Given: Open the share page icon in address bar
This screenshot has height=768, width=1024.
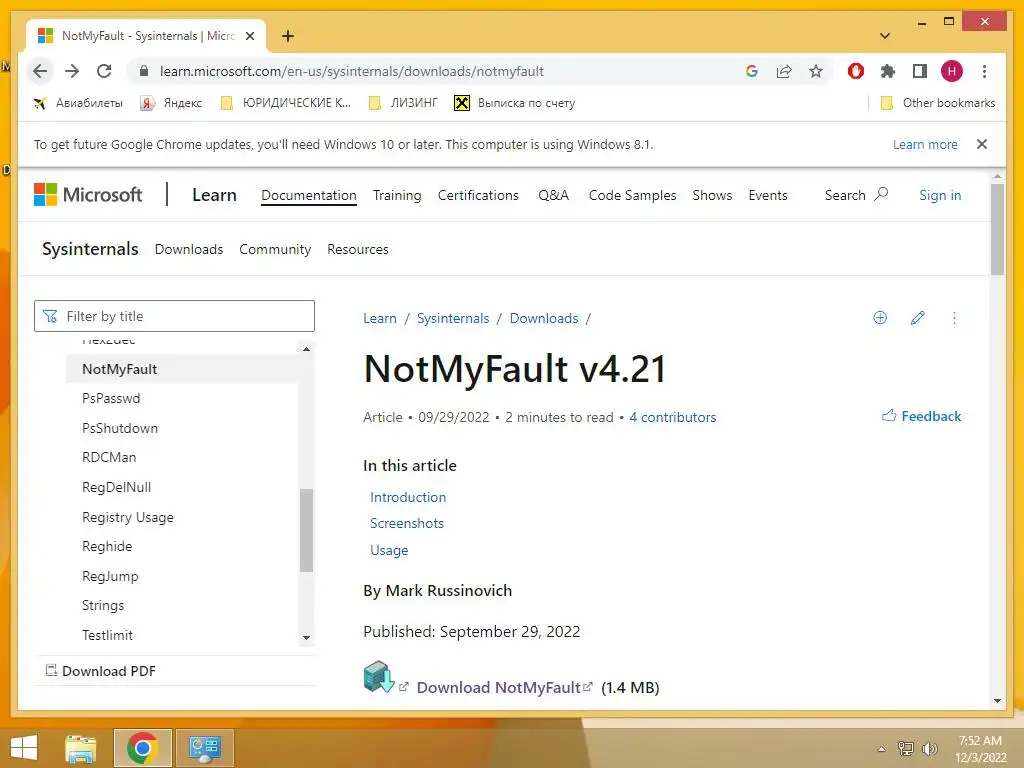Looking at the screenshot, I should 784,71.
